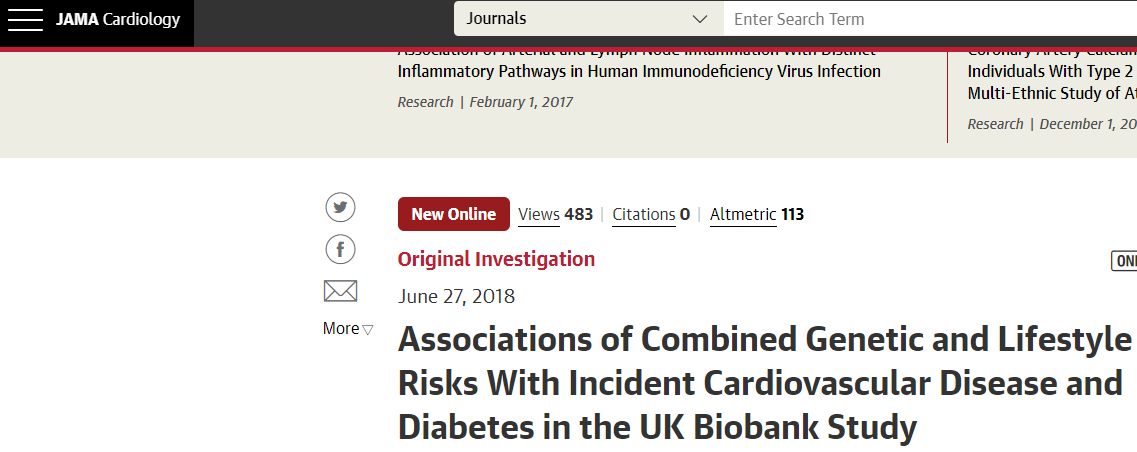Open the hamburger navigation menu

(x=25, y=20)
